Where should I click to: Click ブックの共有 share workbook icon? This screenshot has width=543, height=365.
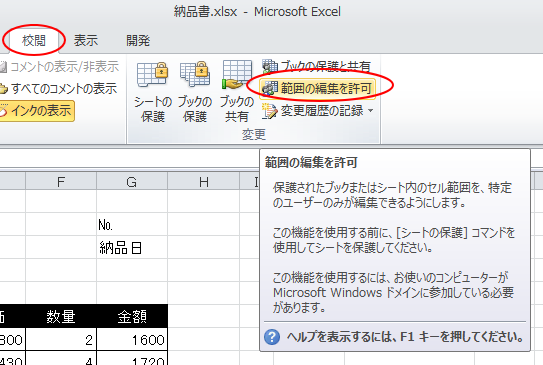tap(237, 92)
